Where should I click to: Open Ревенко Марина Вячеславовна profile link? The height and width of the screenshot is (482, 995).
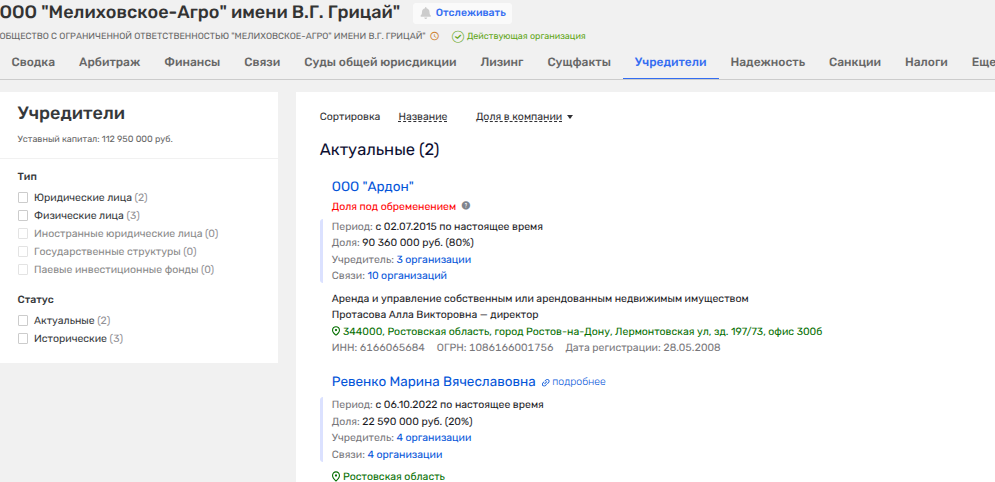[x=433, y=381]
